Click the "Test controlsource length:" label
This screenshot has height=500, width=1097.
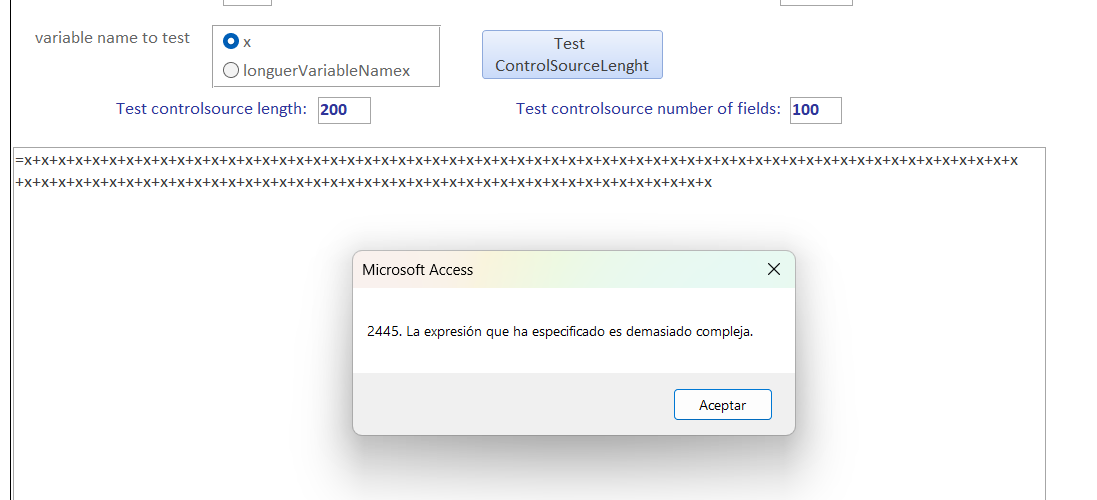[211, 109]
